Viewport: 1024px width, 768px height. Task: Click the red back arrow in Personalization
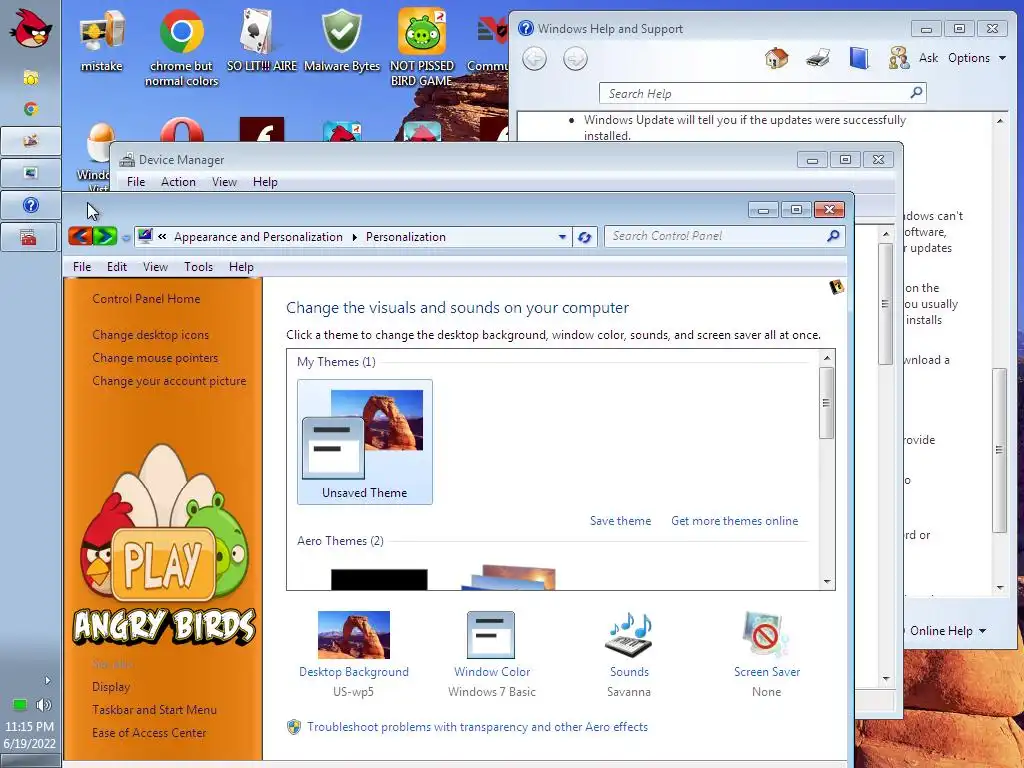tap(80, 236)
